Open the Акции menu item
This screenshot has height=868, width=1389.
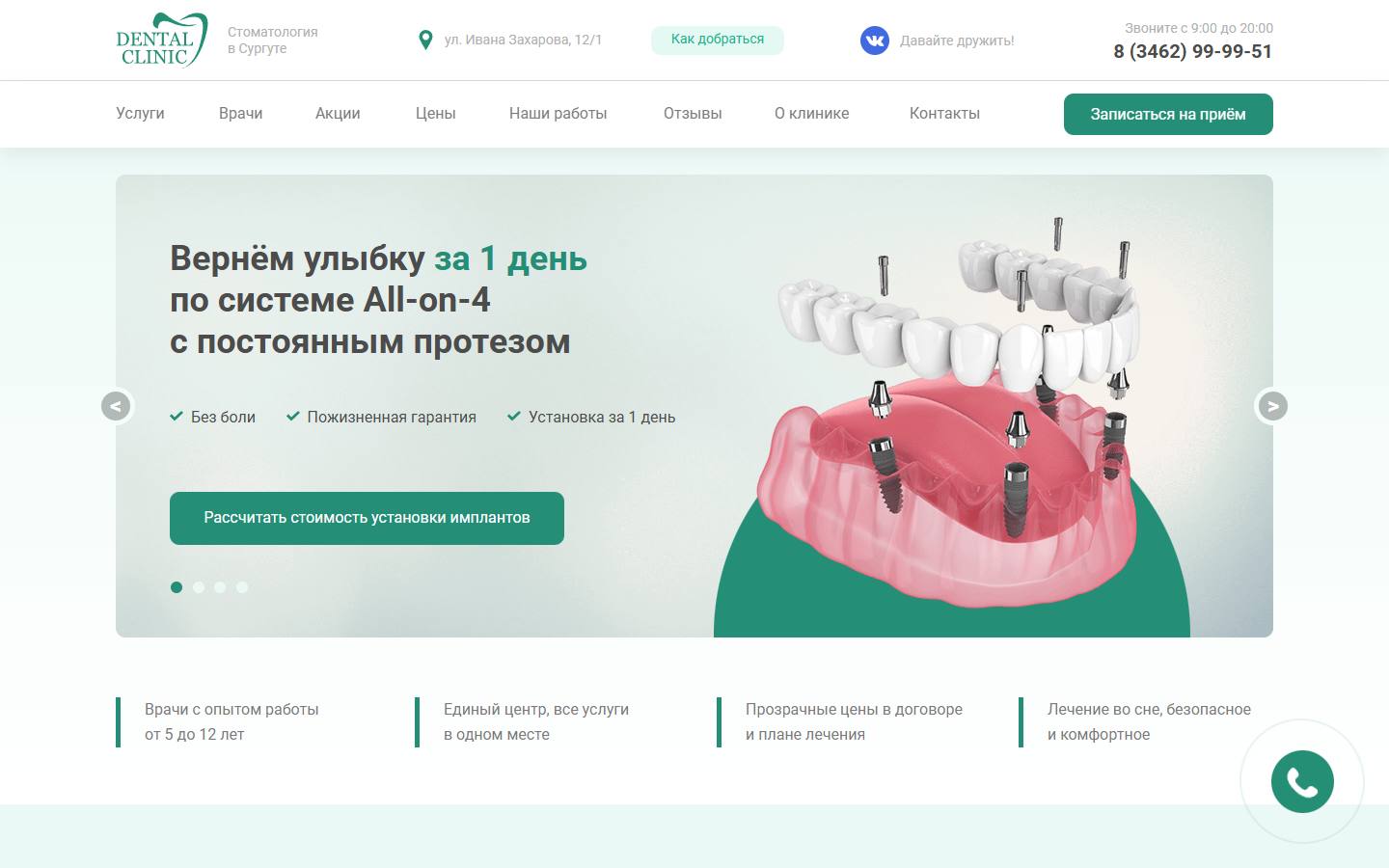point(338,114)
